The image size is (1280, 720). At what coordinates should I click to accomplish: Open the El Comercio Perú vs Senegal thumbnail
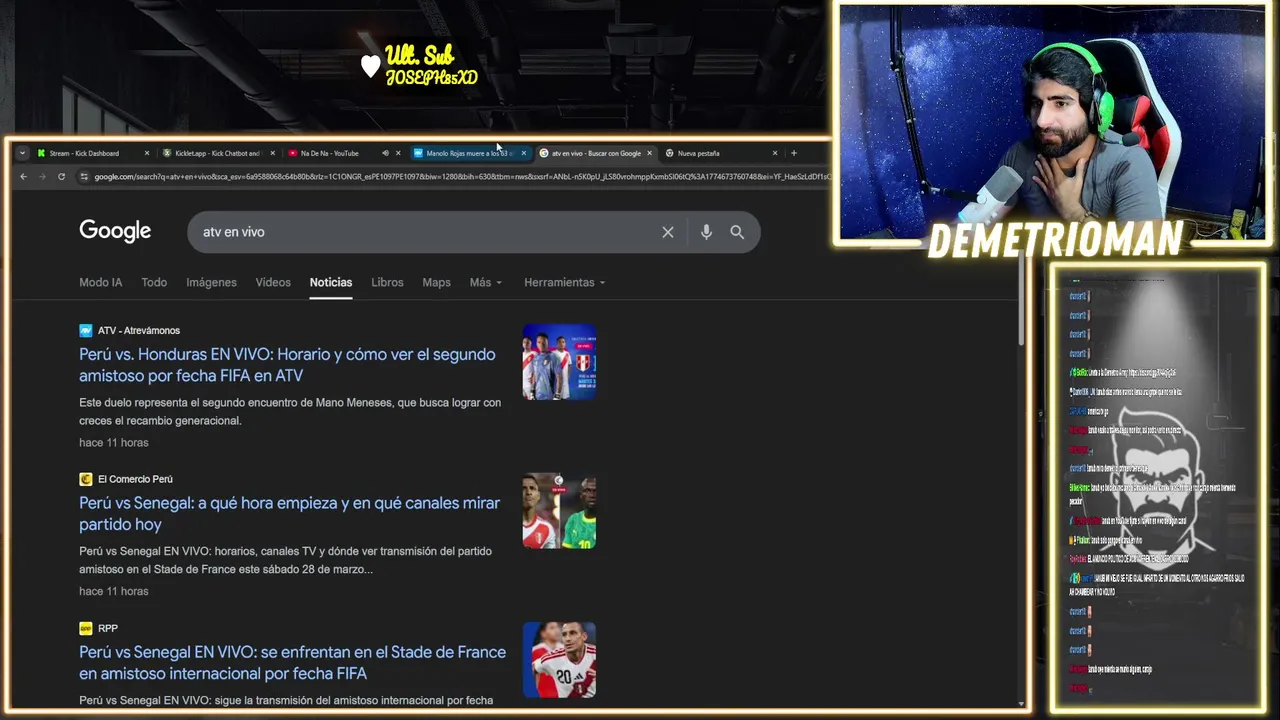[x=559, y=510]
